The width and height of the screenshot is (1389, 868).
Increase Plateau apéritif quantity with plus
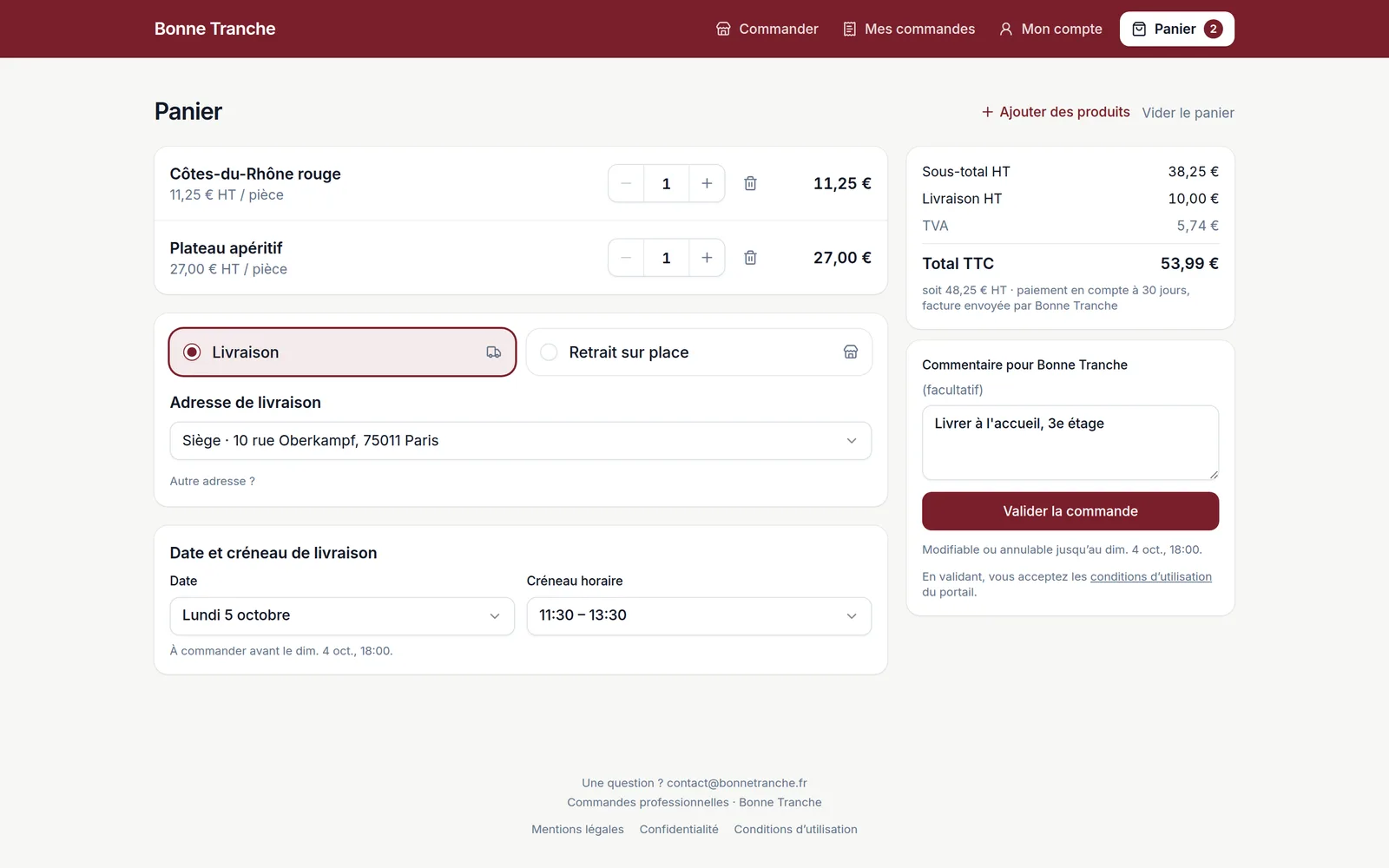tap(707, 258)
